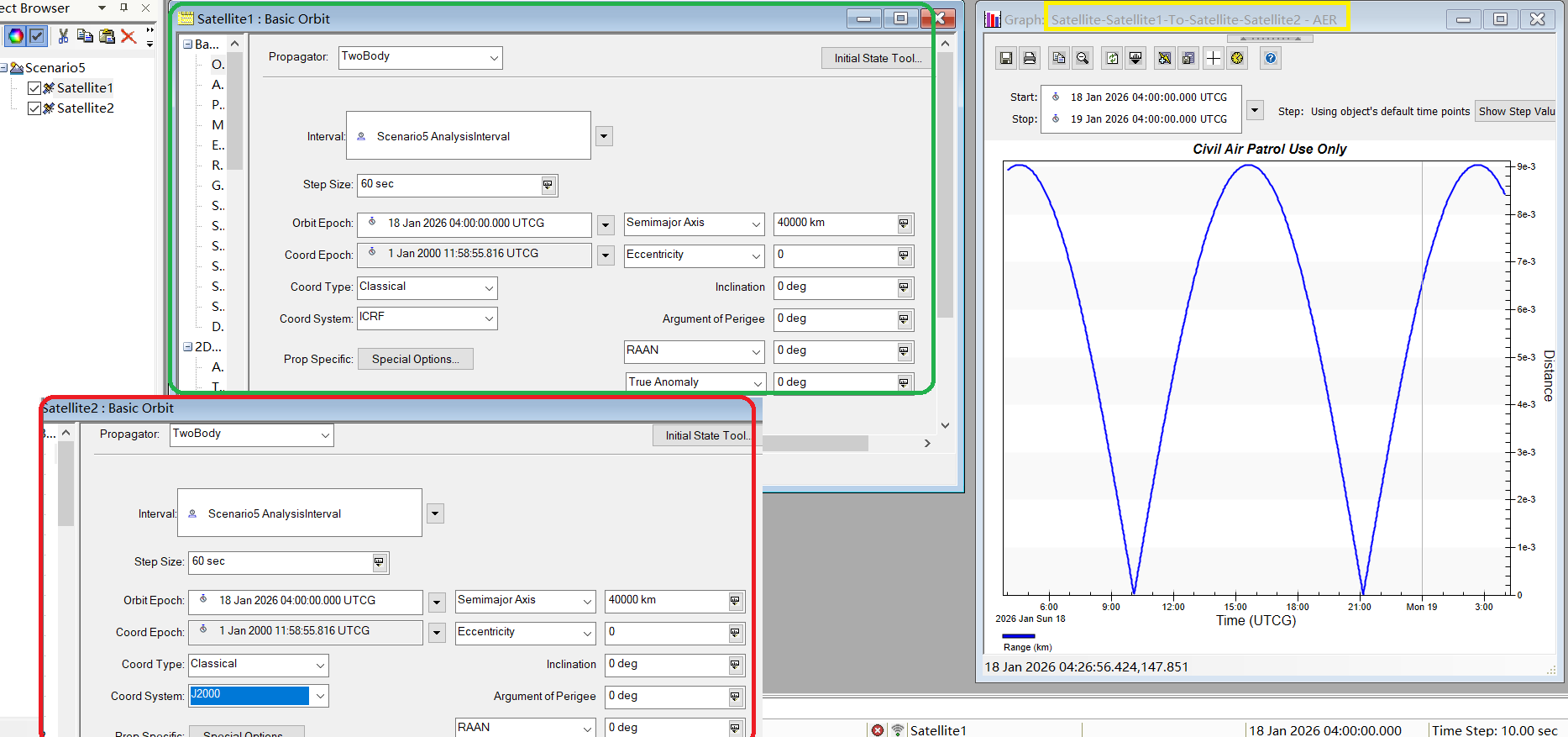Copy the graph via its toolbar copy icon
This screenshot has width=1568, height=737.
(1059, 58)
